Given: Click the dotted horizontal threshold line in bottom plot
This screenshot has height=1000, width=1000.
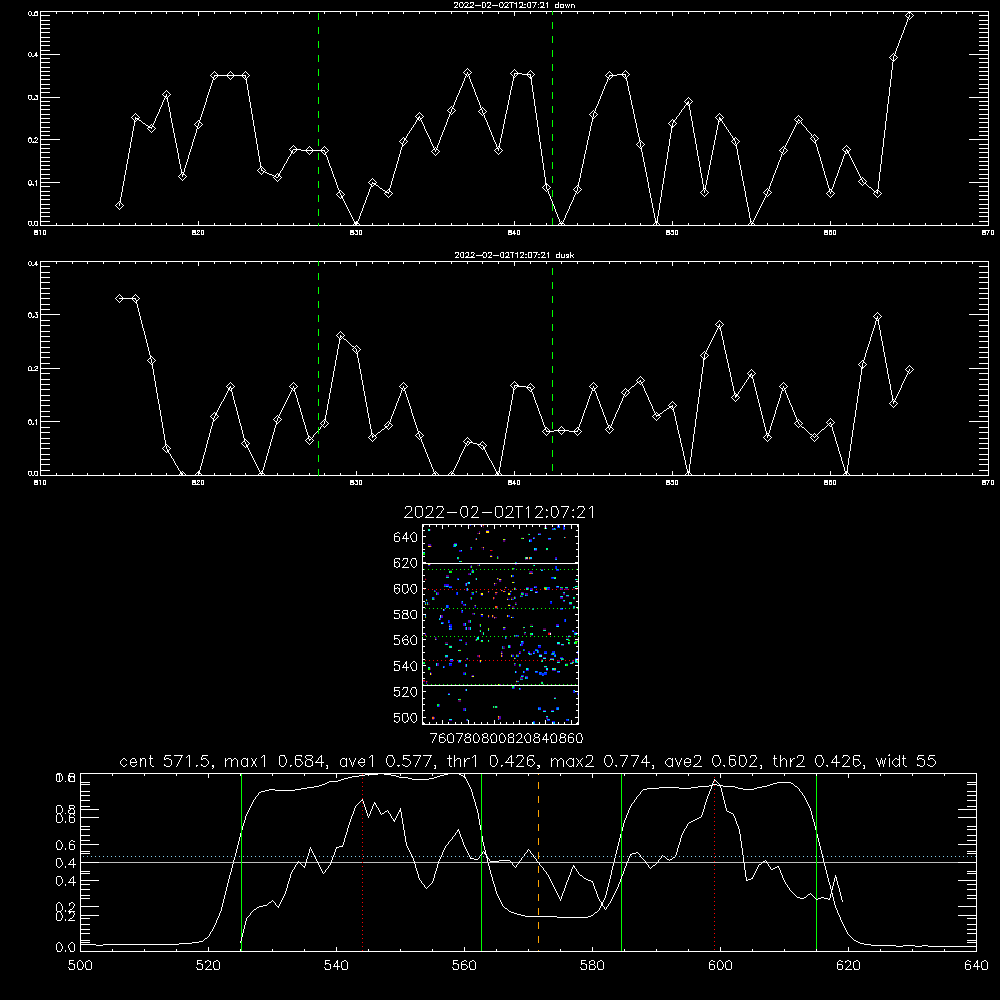Looking at the screenshot, I should point(528,857).
